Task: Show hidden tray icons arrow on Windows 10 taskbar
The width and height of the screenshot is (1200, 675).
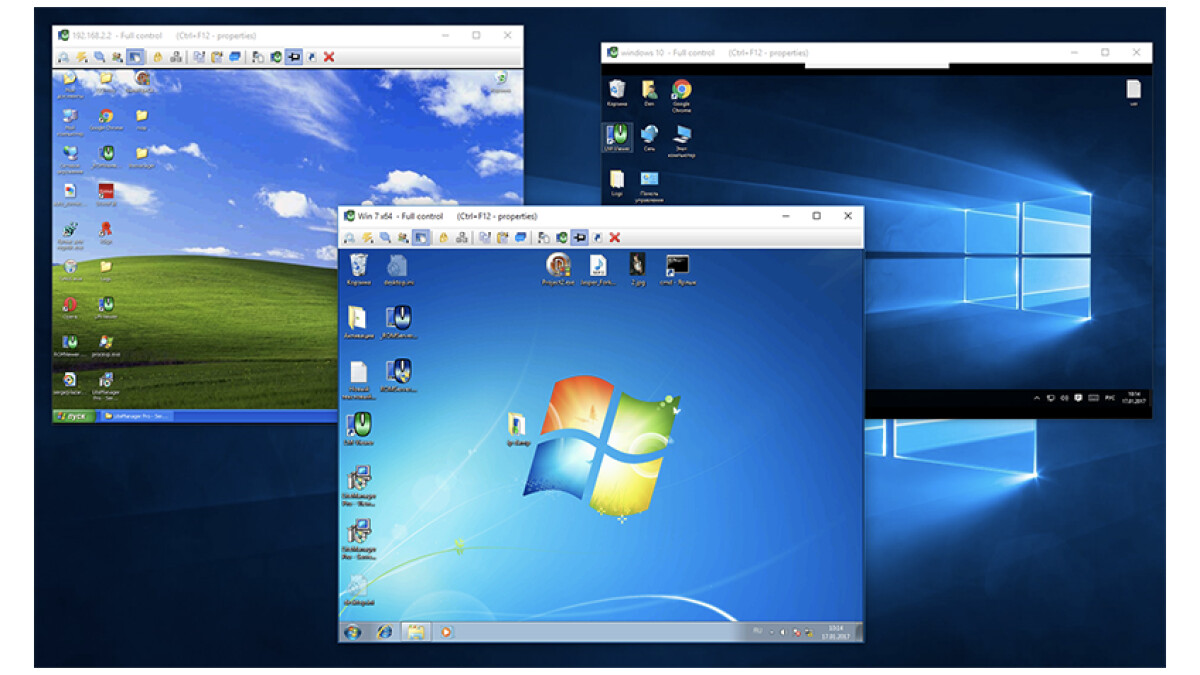Action: (x=1036, y=398)
